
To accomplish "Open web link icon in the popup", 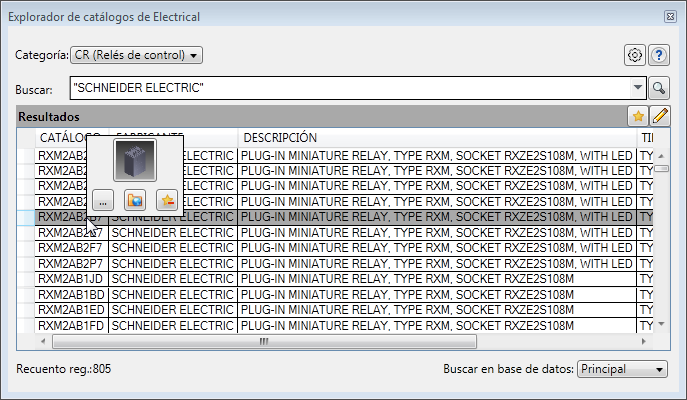I will coord(135,201).
